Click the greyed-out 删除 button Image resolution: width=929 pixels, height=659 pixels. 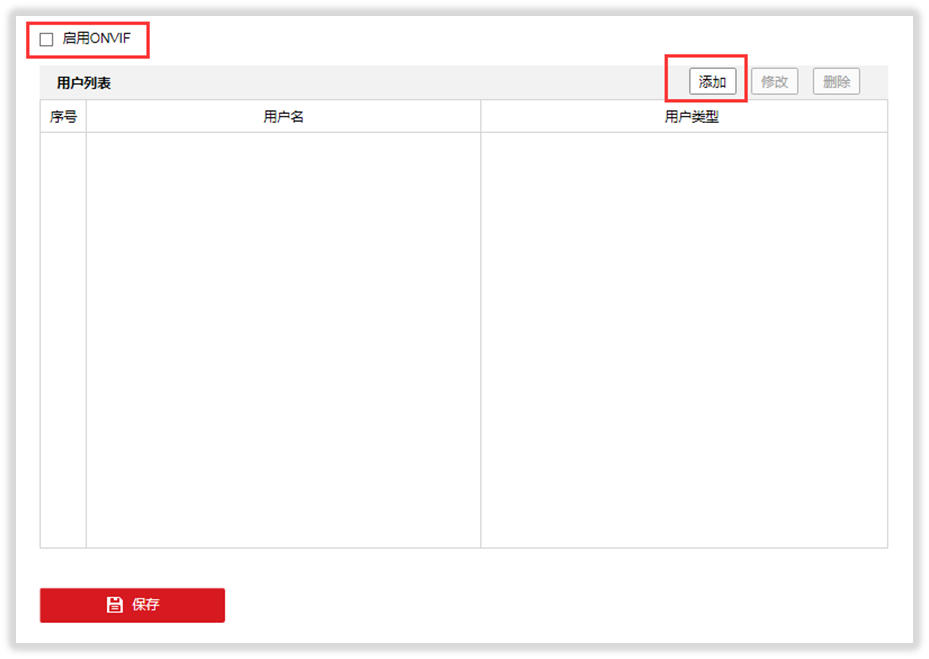(x=836, y=82)
